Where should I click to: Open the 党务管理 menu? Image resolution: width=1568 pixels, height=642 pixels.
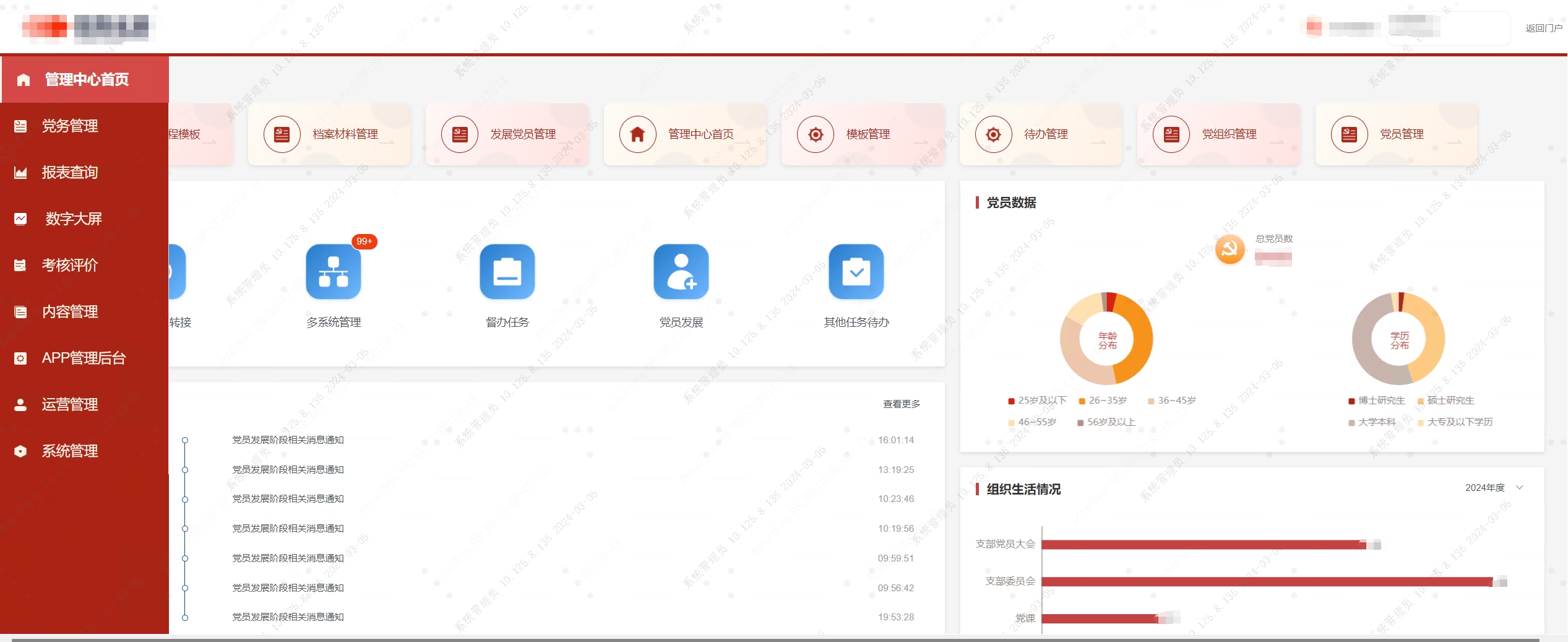tap(84, 126)
